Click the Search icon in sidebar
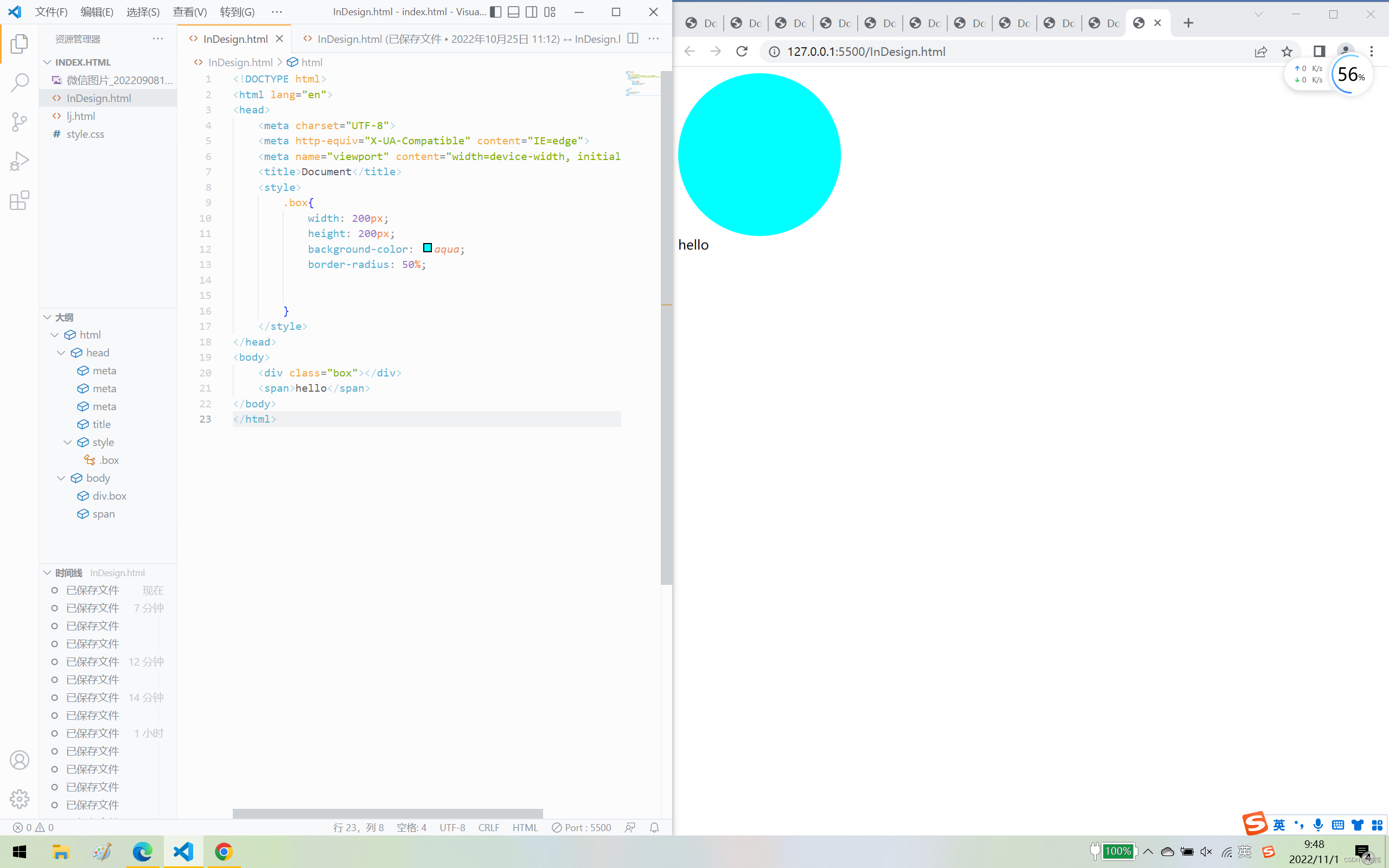 click(19, 82)
